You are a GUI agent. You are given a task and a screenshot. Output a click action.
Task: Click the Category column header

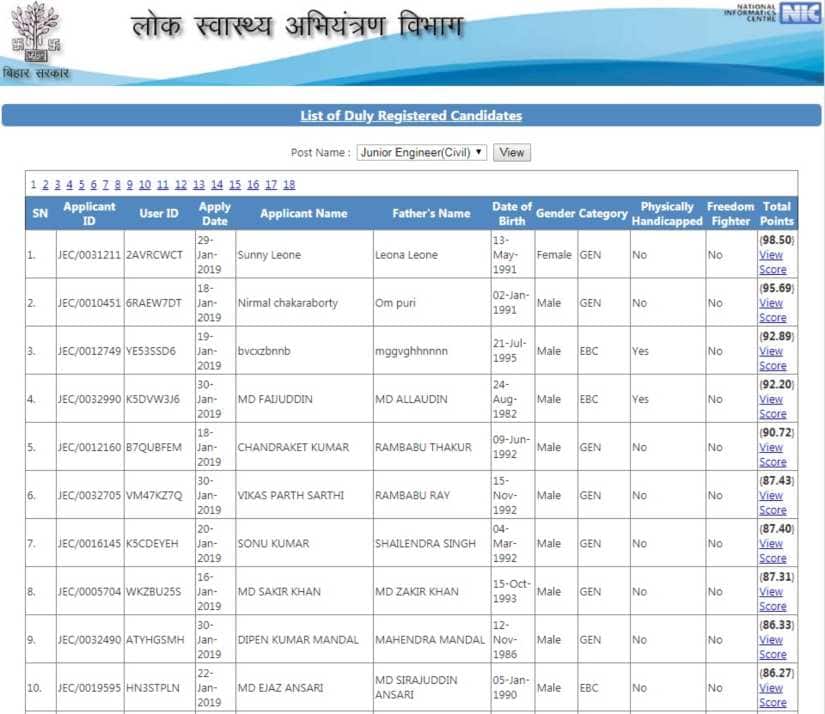click(x=604, y=213)
